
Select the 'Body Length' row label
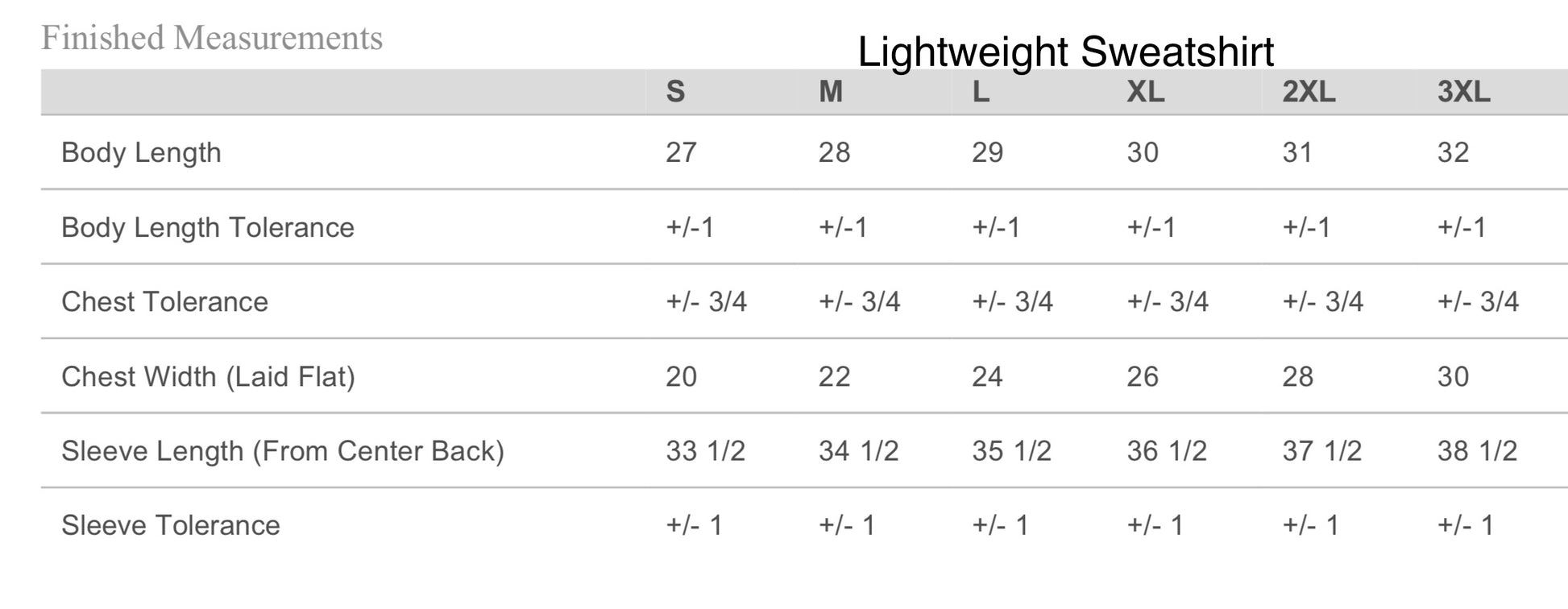tap(141, 153)
